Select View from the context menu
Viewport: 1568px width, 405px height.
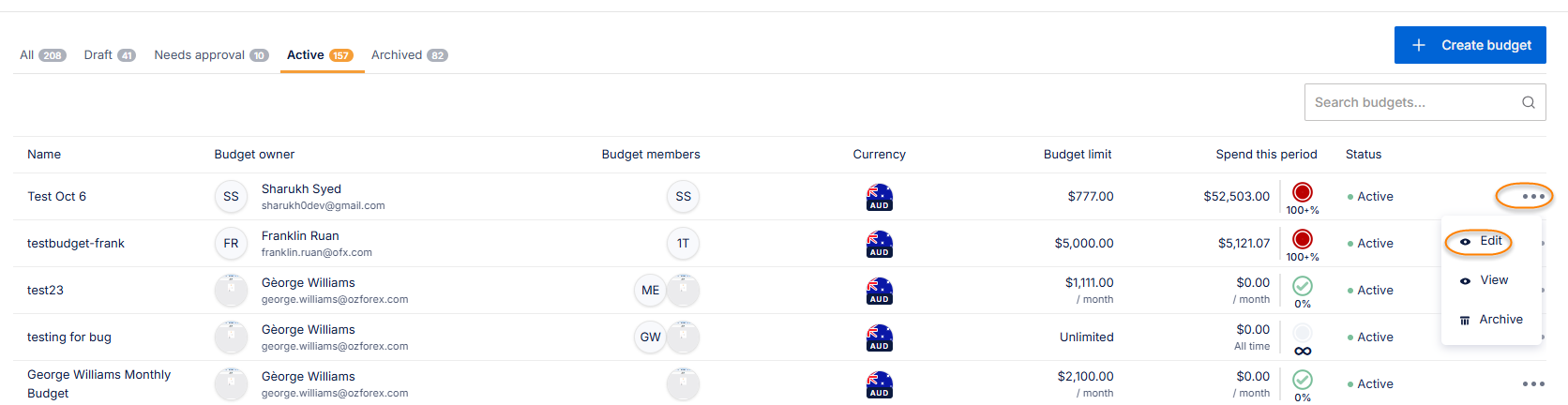[x=1493, y=280]
